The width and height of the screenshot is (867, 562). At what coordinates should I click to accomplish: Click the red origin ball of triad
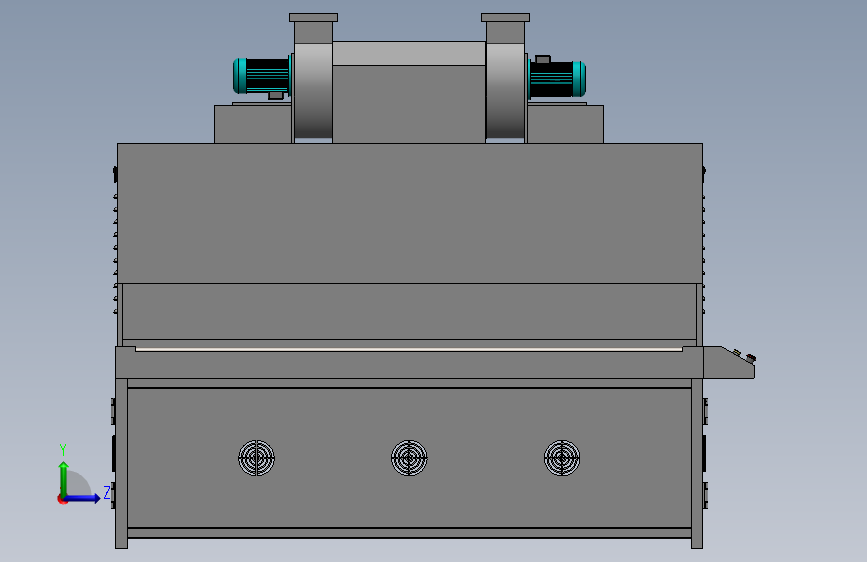pos(62,499)
